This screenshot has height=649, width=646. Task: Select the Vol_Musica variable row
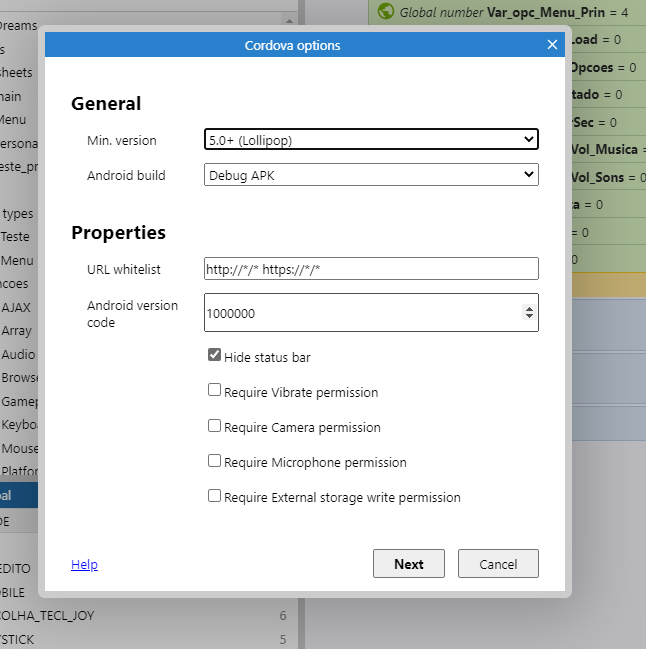point(609,149)
